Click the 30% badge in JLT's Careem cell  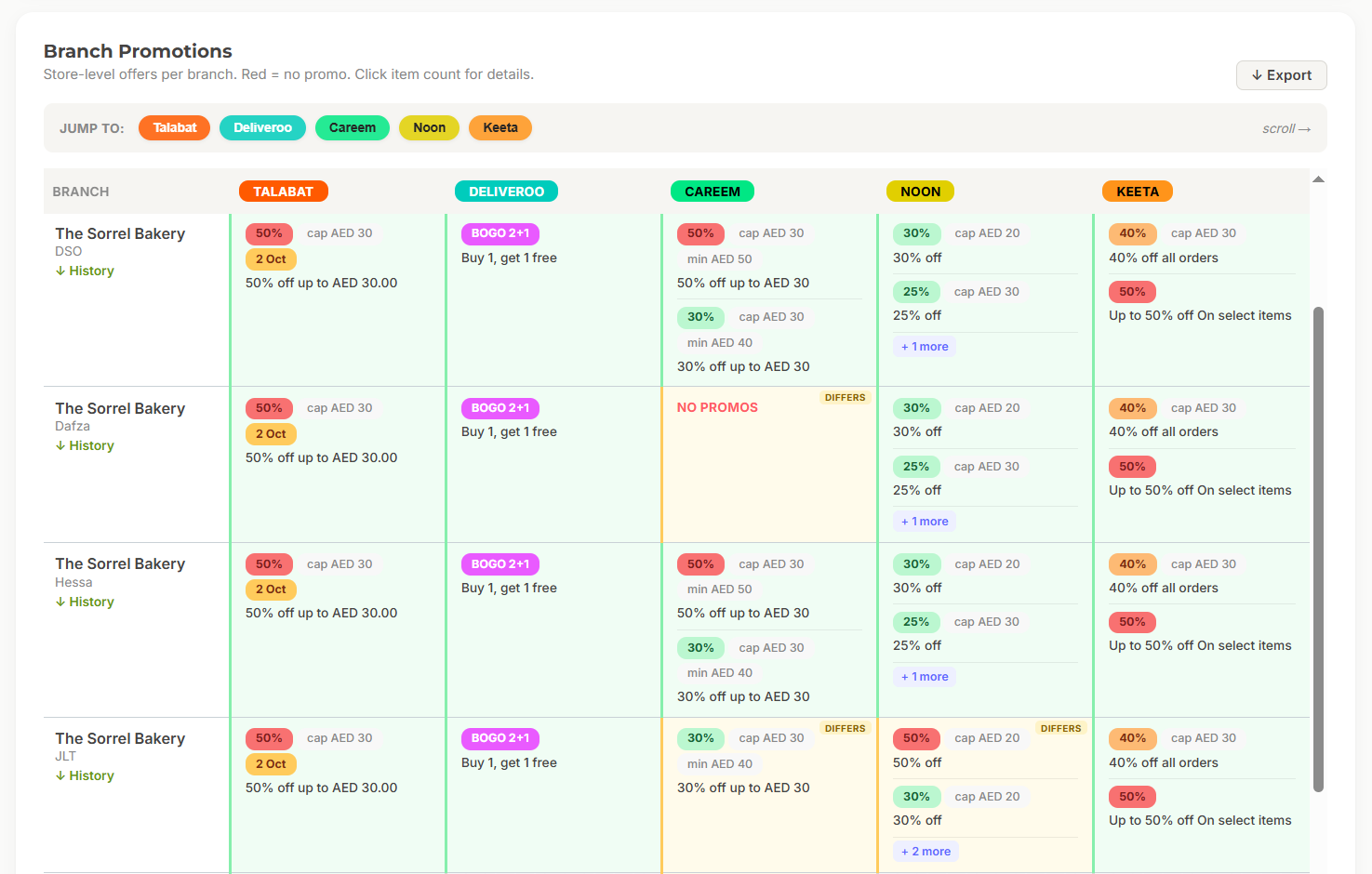(x=700, y=738)
